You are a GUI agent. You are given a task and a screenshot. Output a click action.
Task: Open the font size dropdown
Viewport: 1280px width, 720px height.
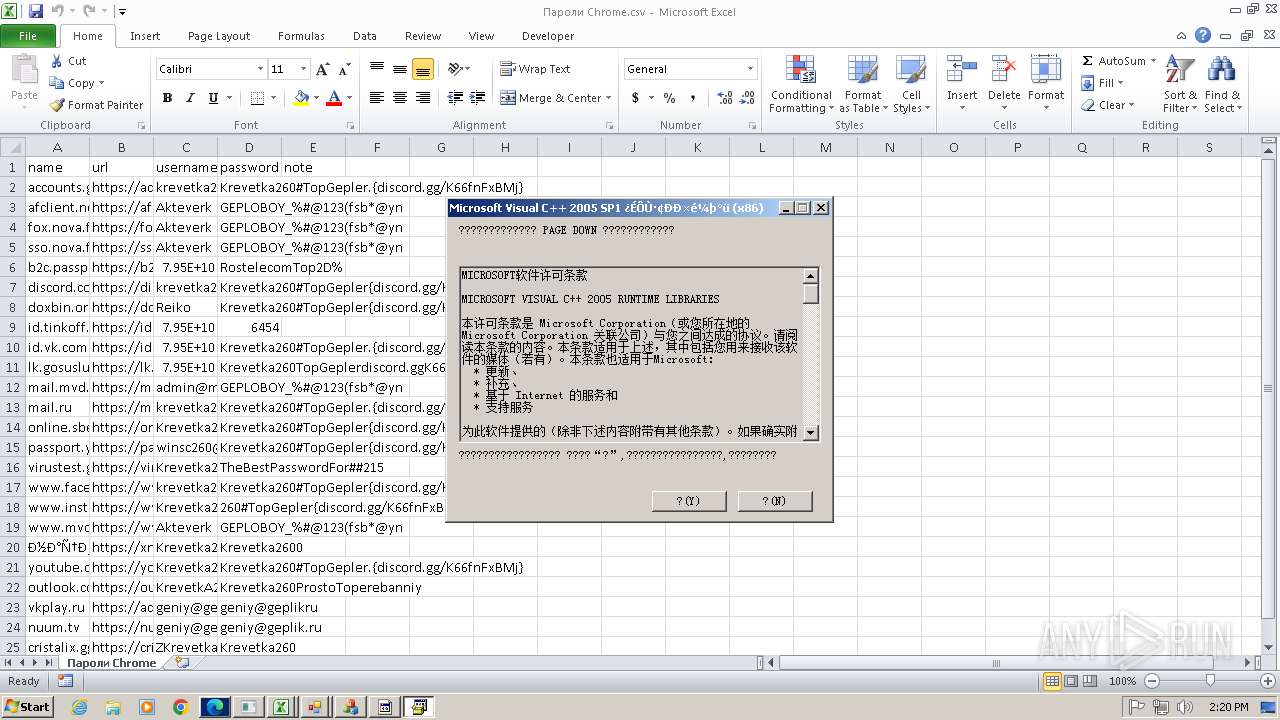[x=303, y=69]
